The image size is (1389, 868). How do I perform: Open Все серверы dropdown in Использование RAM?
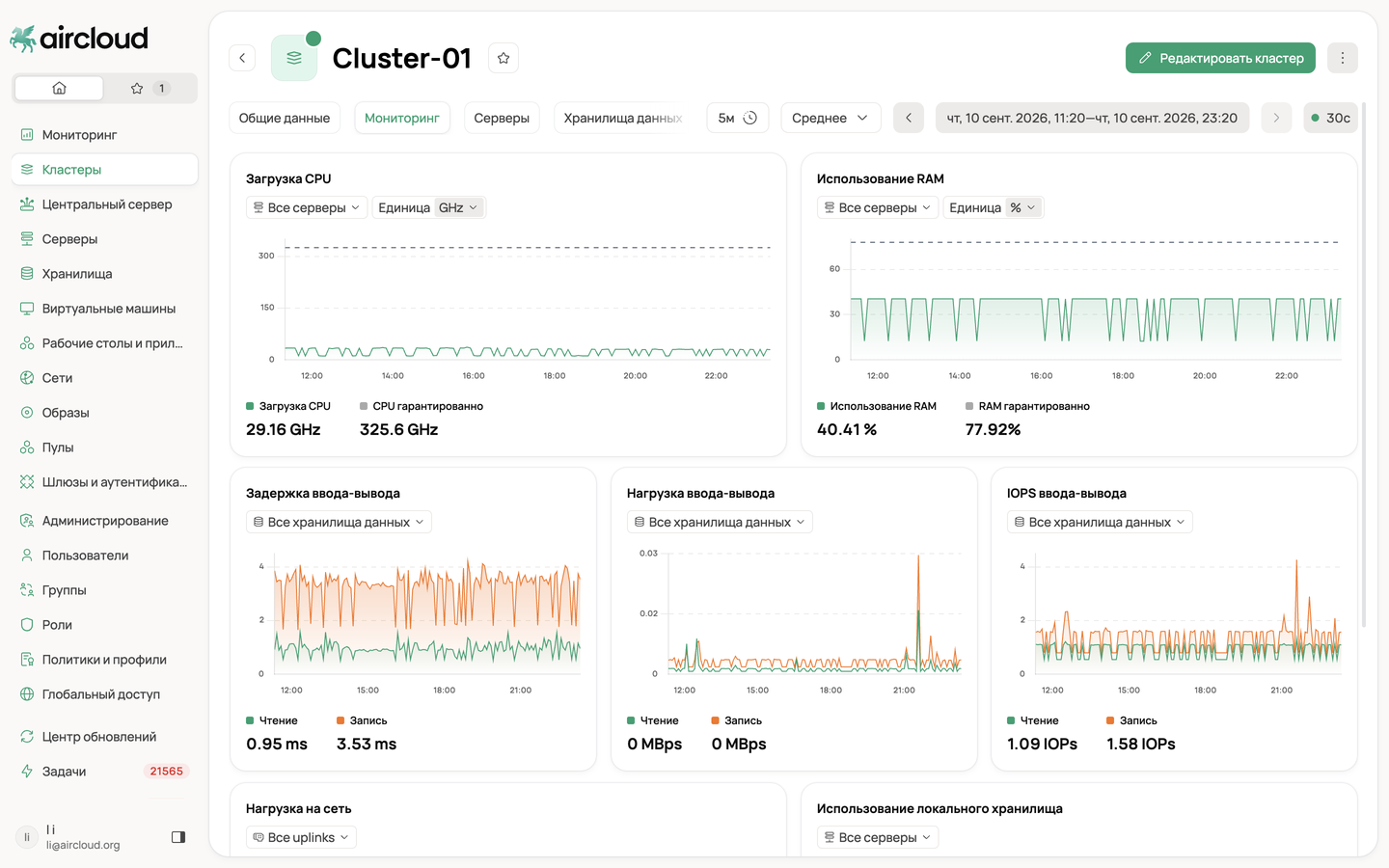click(878, 207)
